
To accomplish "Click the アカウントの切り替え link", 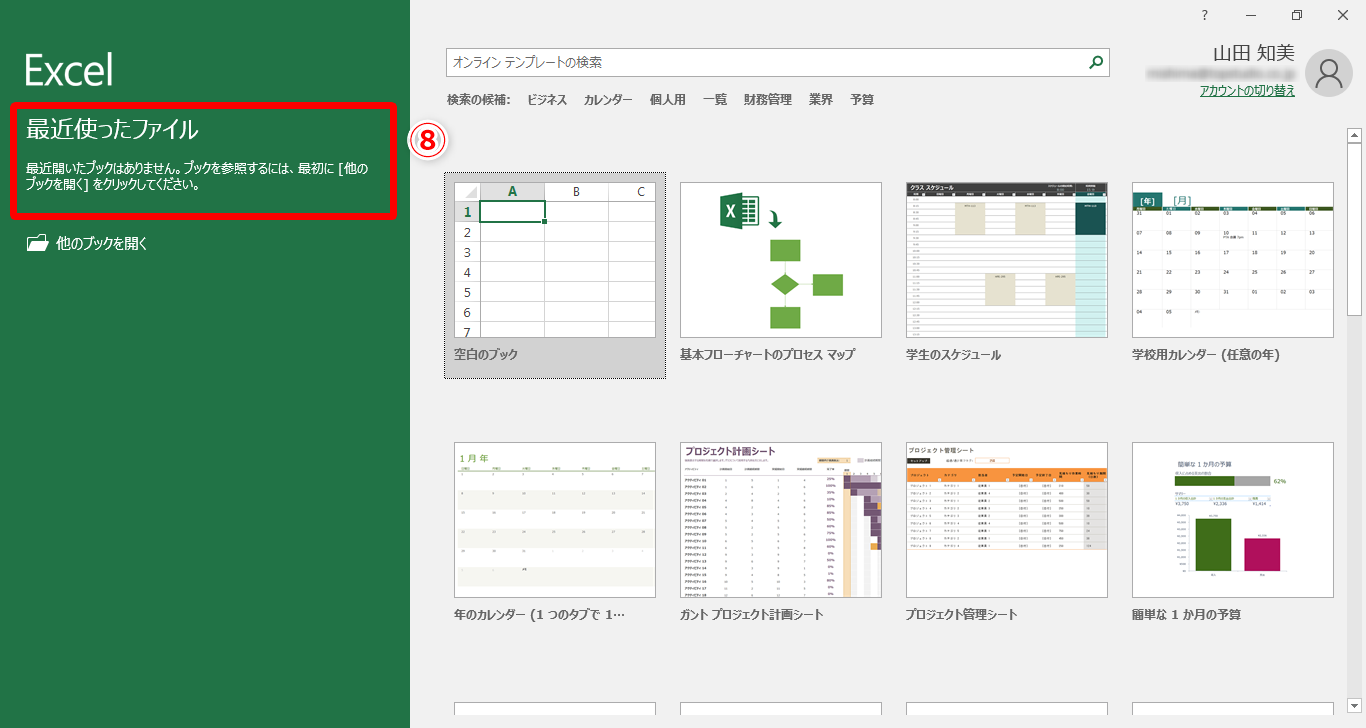I will point(1247,90).
